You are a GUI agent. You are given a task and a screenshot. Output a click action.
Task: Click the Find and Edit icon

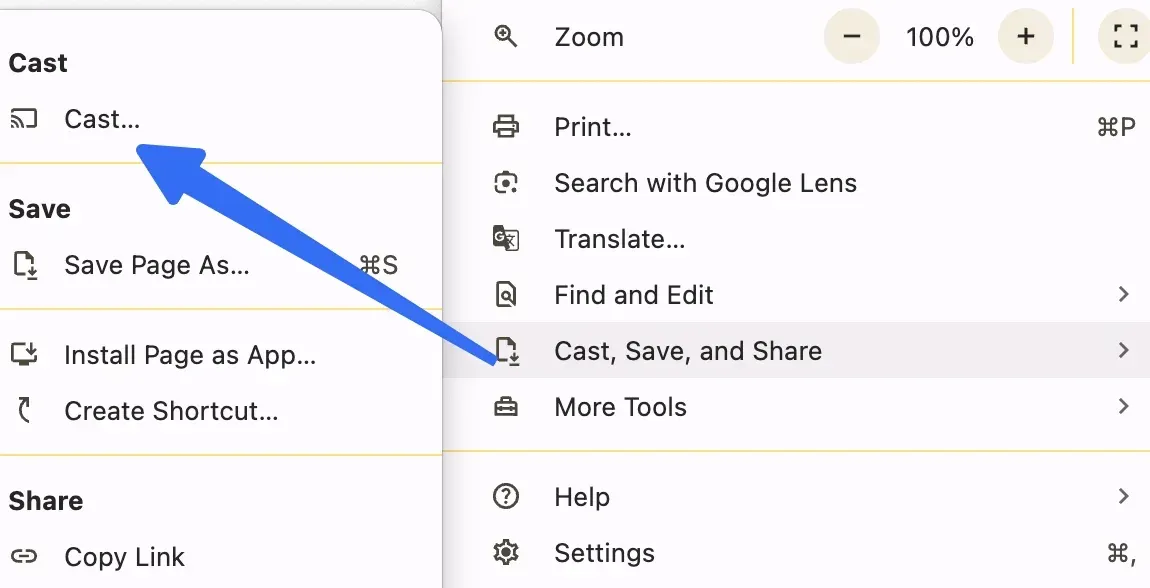[x=506, y=295]
